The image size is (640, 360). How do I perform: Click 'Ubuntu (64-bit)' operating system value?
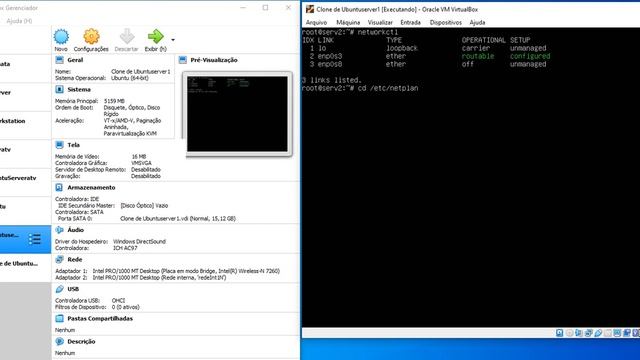tap(130, 78)
